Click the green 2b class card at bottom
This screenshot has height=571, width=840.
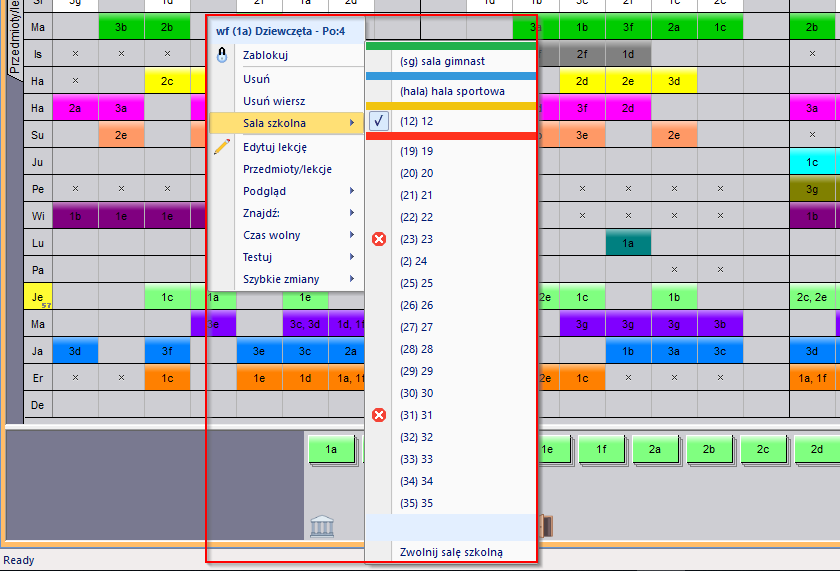pyautogui.click(x=709, y=450)
